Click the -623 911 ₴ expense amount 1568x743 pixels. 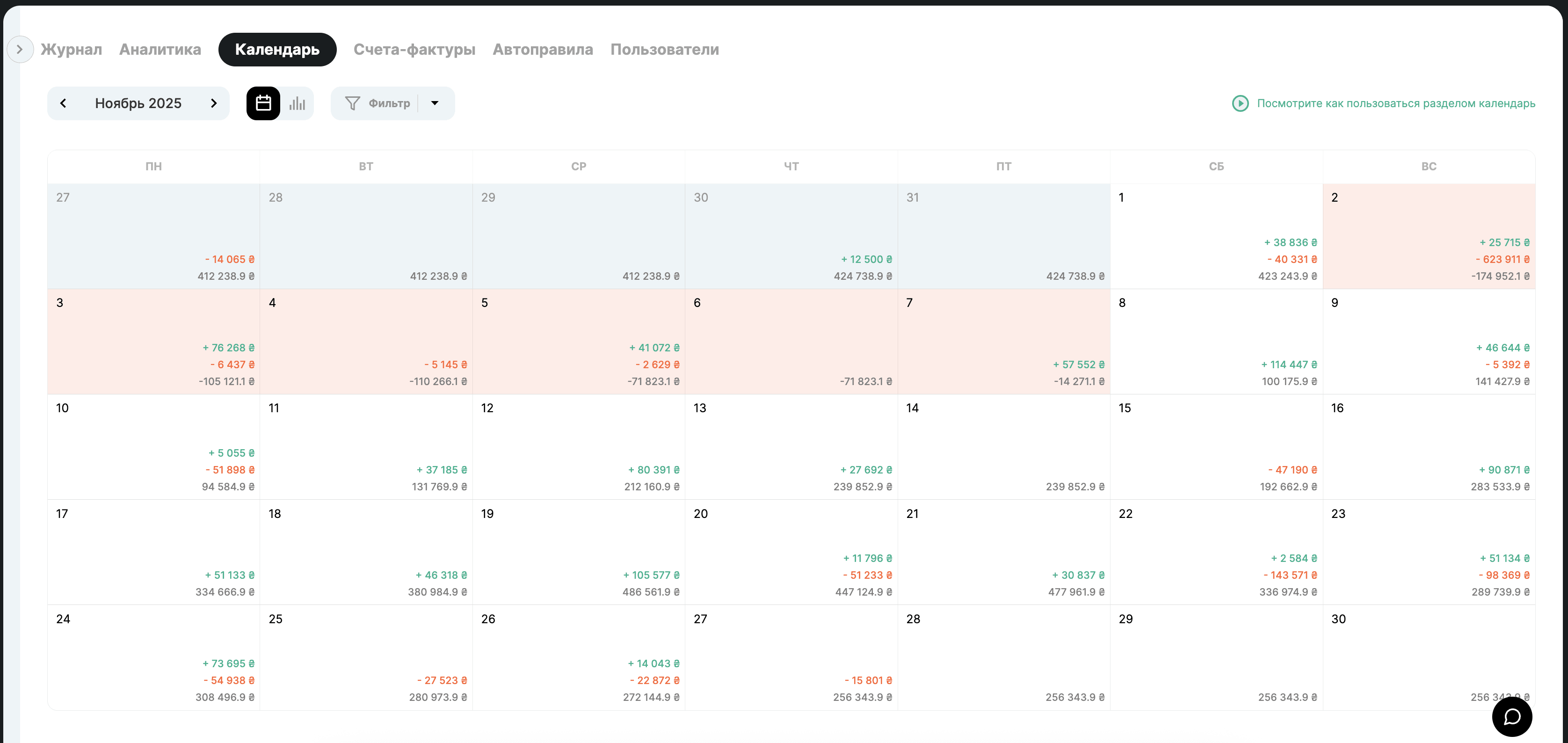[x=1502, y=259]
